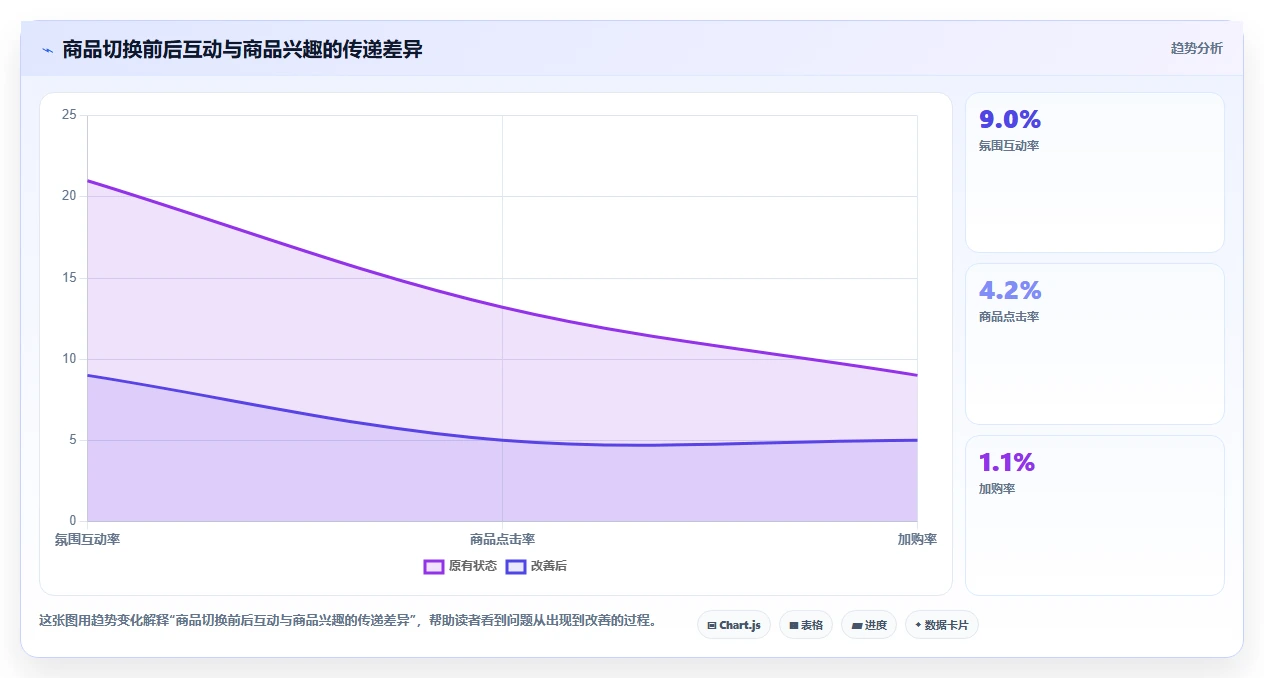Click the 趋势分析 label in header
Image resolution: width=1264 pixels, height=678 pixels.
[x=1196, y=48]
